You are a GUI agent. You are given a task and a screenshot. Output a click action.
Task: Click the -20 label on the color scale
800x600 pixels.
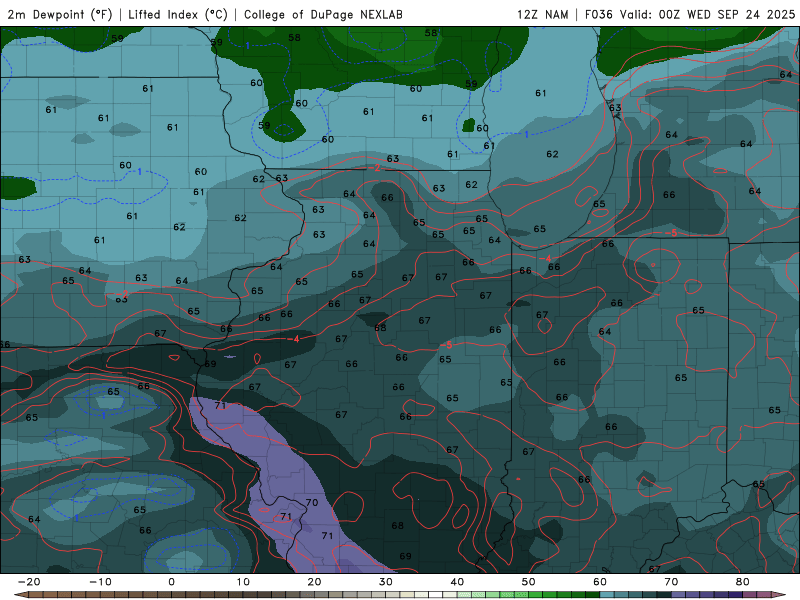click(x=29, y=582)
